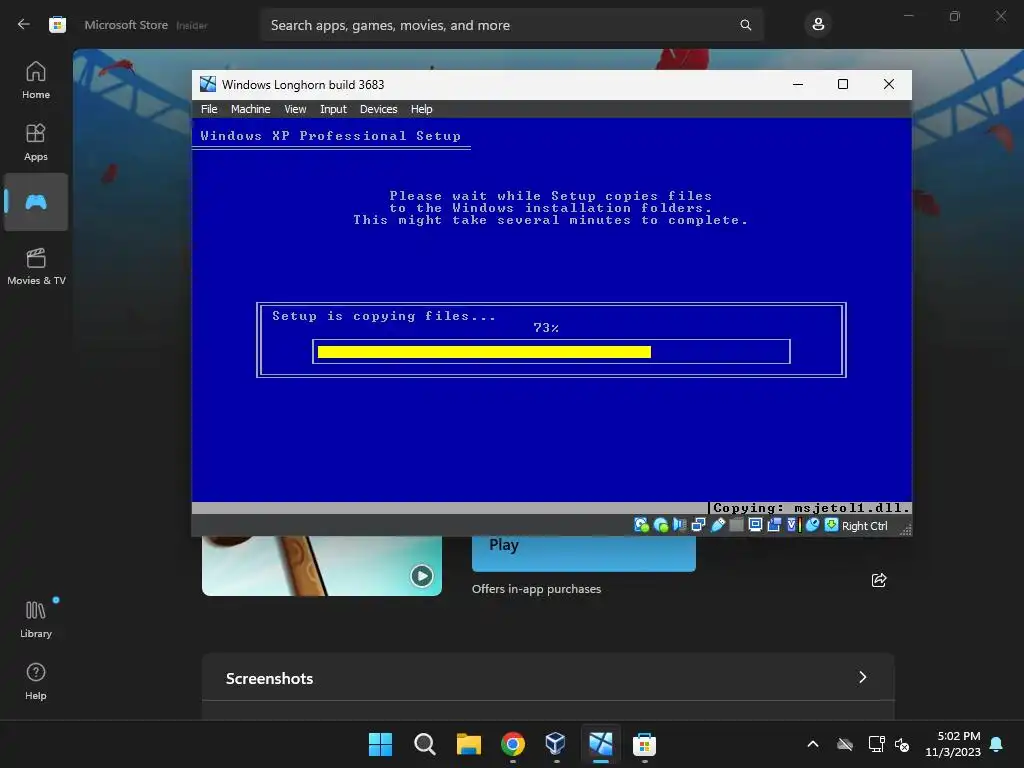Click the search magnifier icon in Store search box
Viewport: 1024px width, 768px height.
[x=745, y=25]
